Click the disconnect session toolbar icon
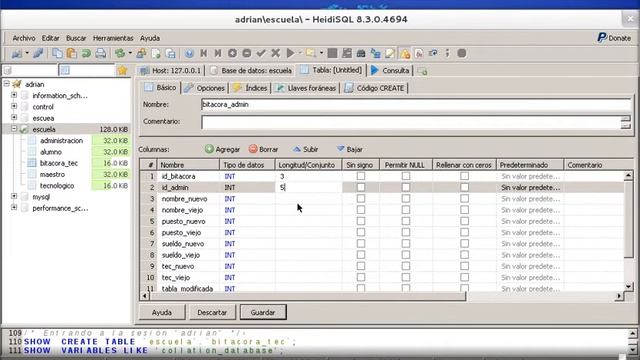Image resolution: width=640 pixels, height=360 pixels. pos(38,53)
